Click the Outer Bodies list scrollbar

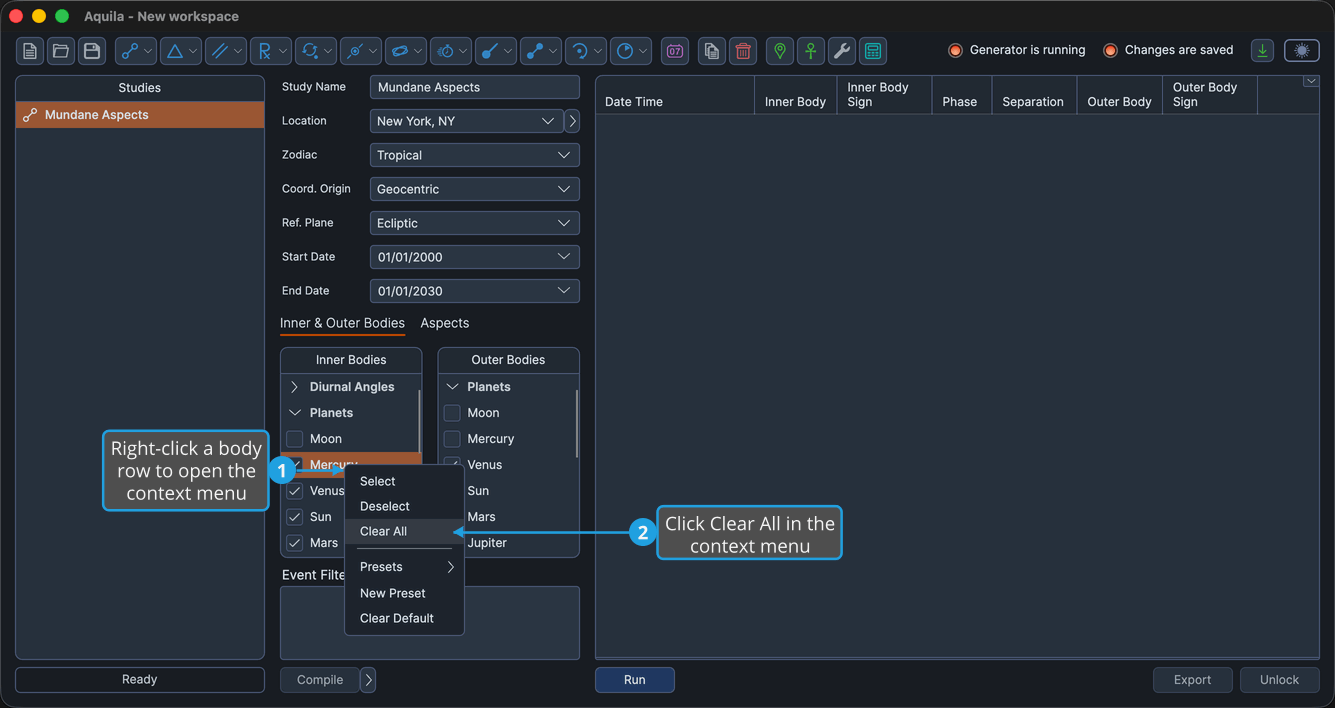pyautogui.click(x=577, y=423)
